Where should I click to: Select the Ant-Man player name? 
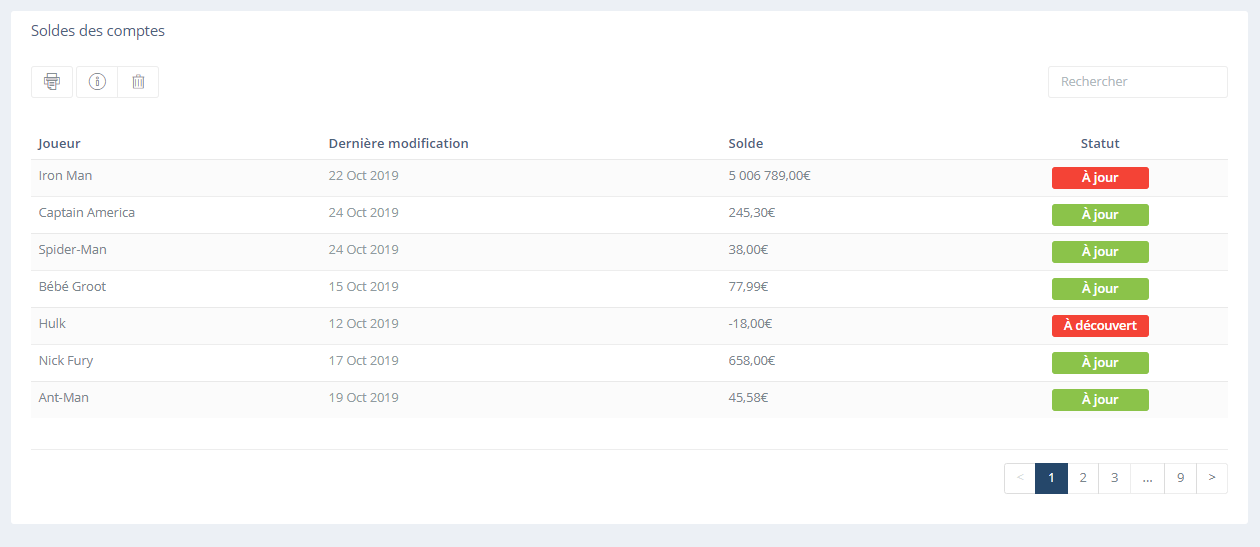coord(64,398)
